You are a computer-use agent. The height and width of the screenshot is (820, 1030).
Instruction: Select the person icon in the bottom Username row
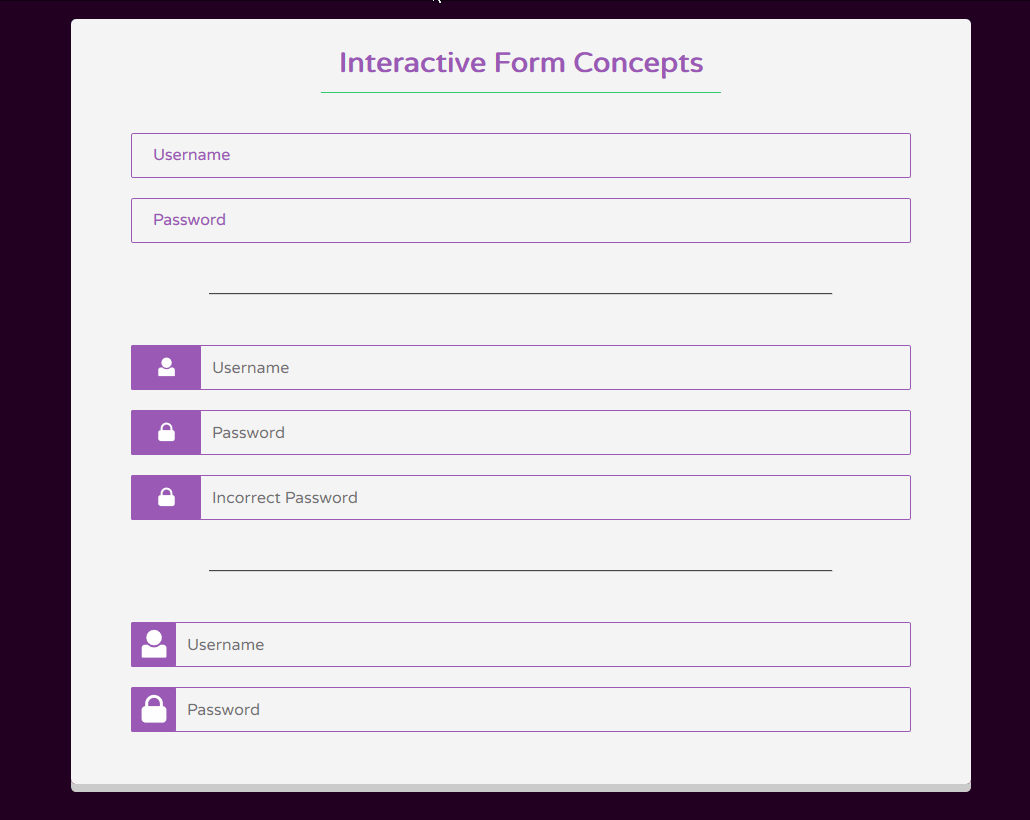point(153,644)
